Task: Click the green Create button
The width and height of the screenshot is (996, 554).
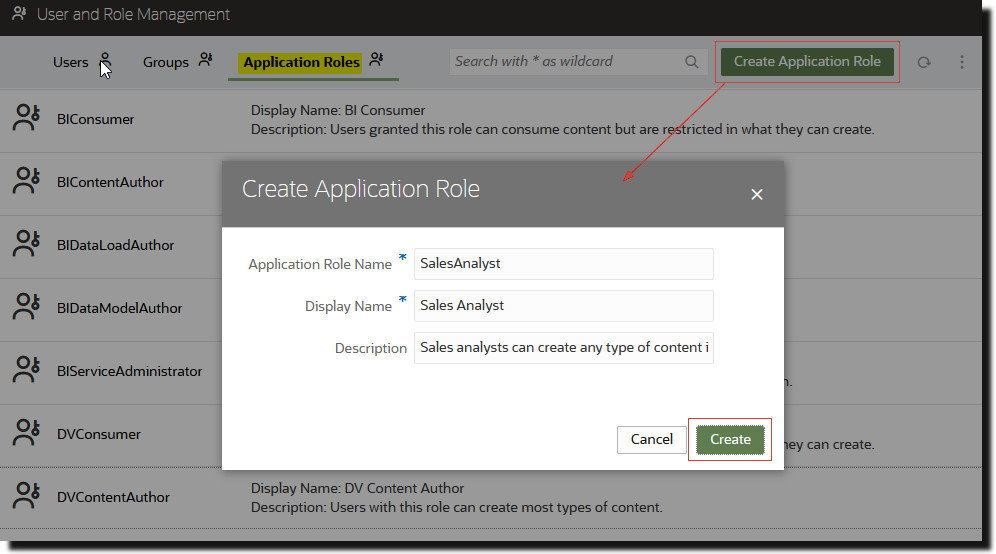Action: click(730, 440)
